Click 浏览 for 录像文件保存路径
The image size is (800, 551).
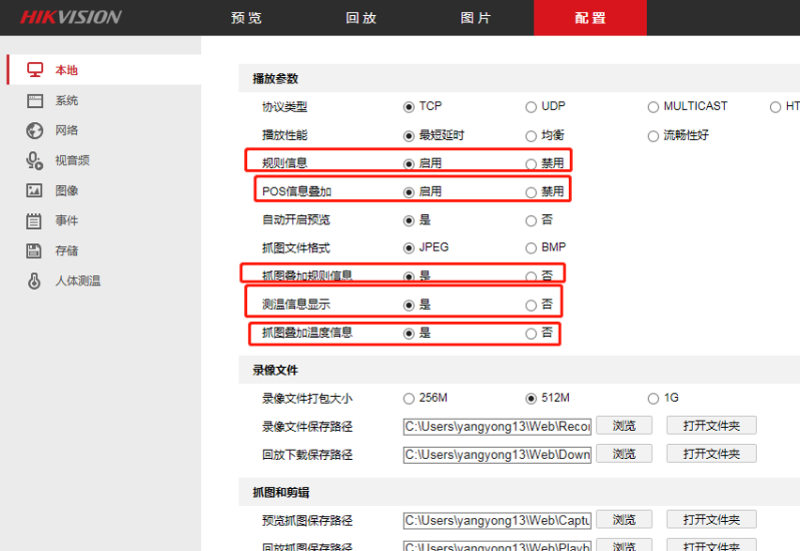(624, 426)
